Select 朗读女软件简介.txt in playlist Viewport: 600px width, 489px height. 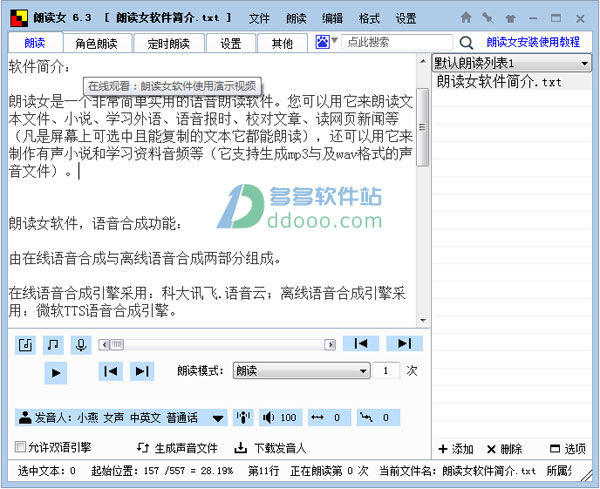point(512,82)
